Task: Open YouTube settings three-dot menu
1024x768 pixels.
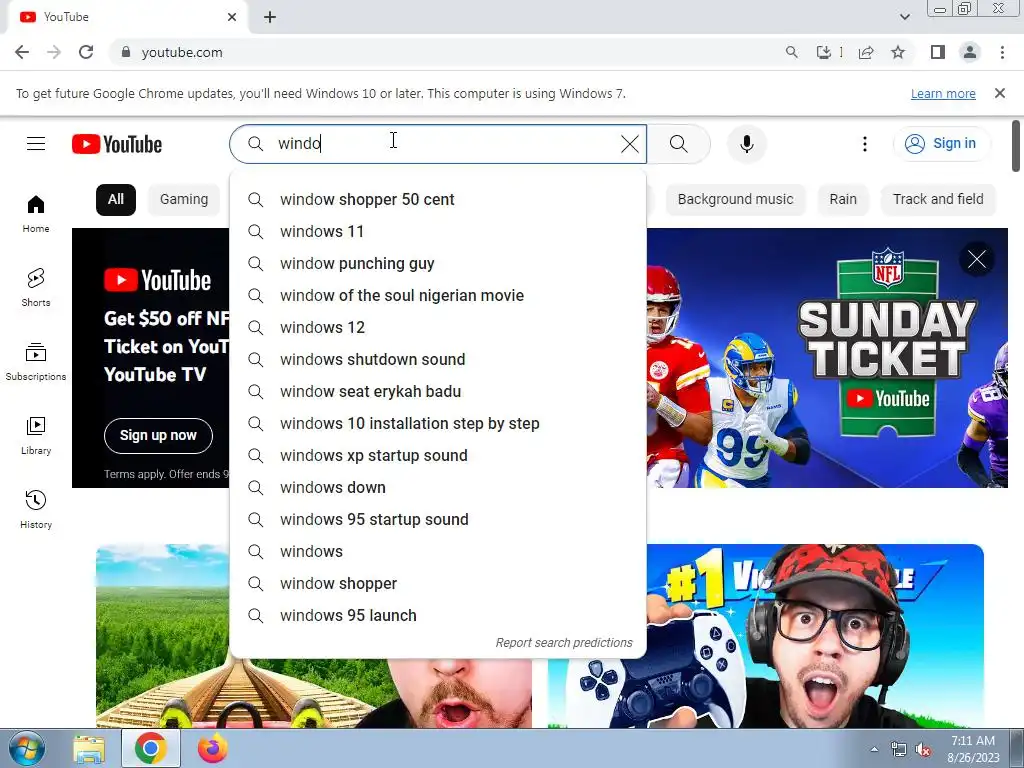Action: click(865, 144)
